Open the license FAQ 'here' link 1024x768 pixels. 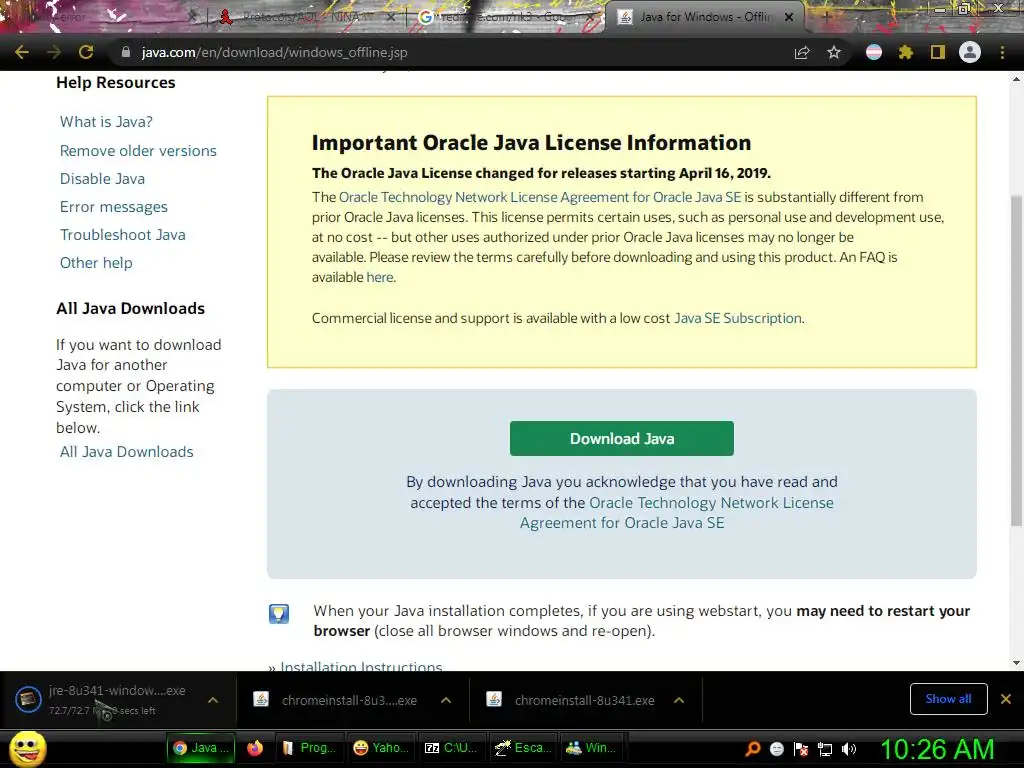[379, 277]
